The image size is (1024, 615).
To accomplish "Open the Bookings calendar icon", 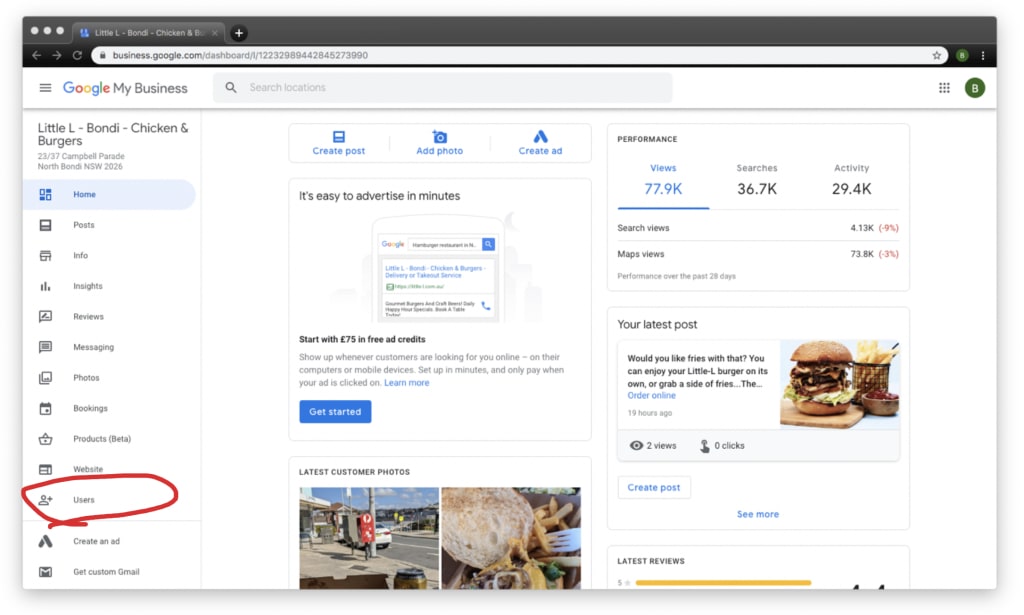I will [x=45, y=409].
